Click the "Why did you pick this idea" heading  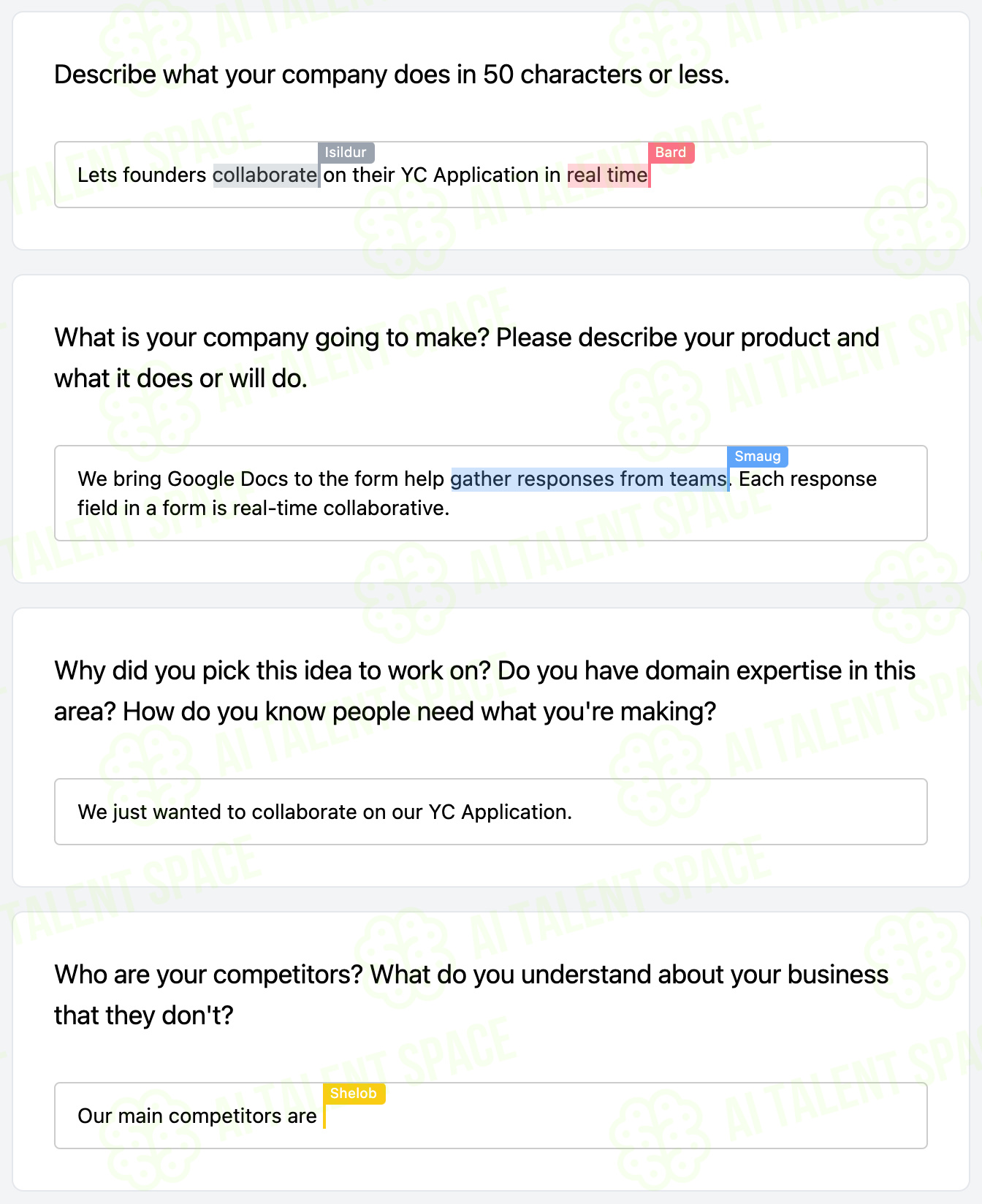(x=484, y=691)
